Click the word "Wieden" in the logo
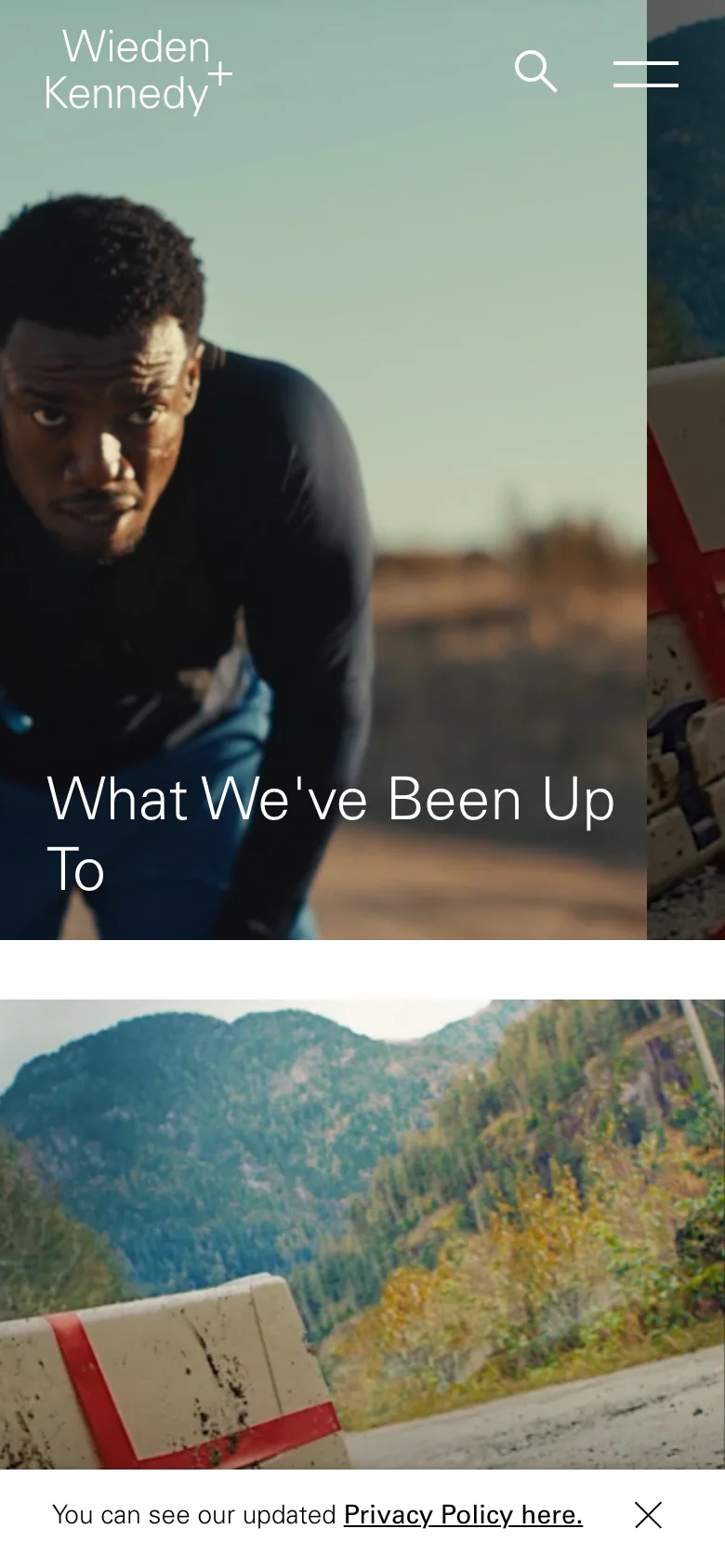Viewport: 725px width, 1568px height. (x=137, y=47)
